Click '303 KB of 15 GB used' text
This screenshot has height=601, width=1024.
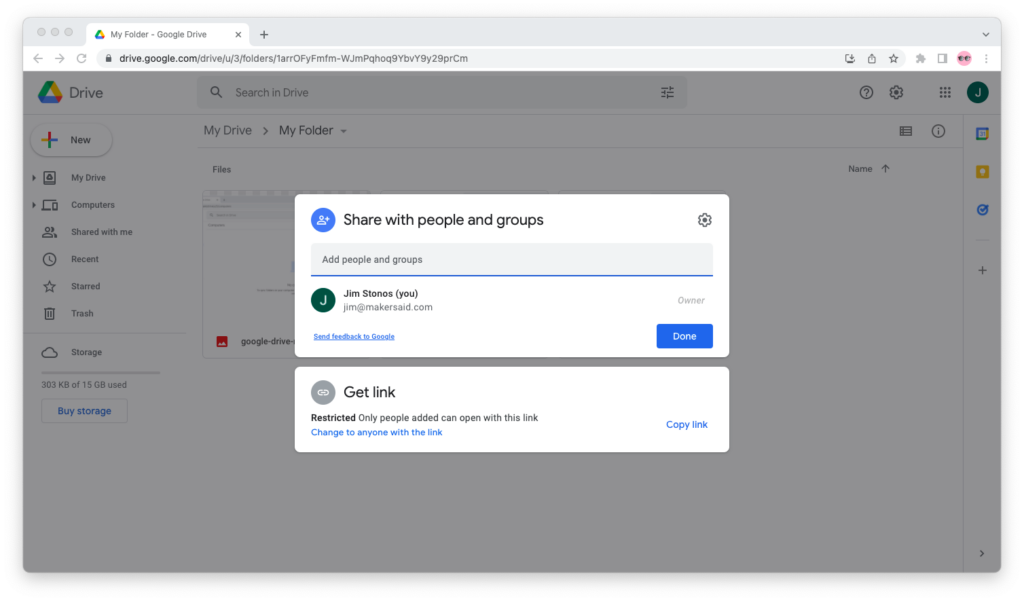tap(84, 385)
